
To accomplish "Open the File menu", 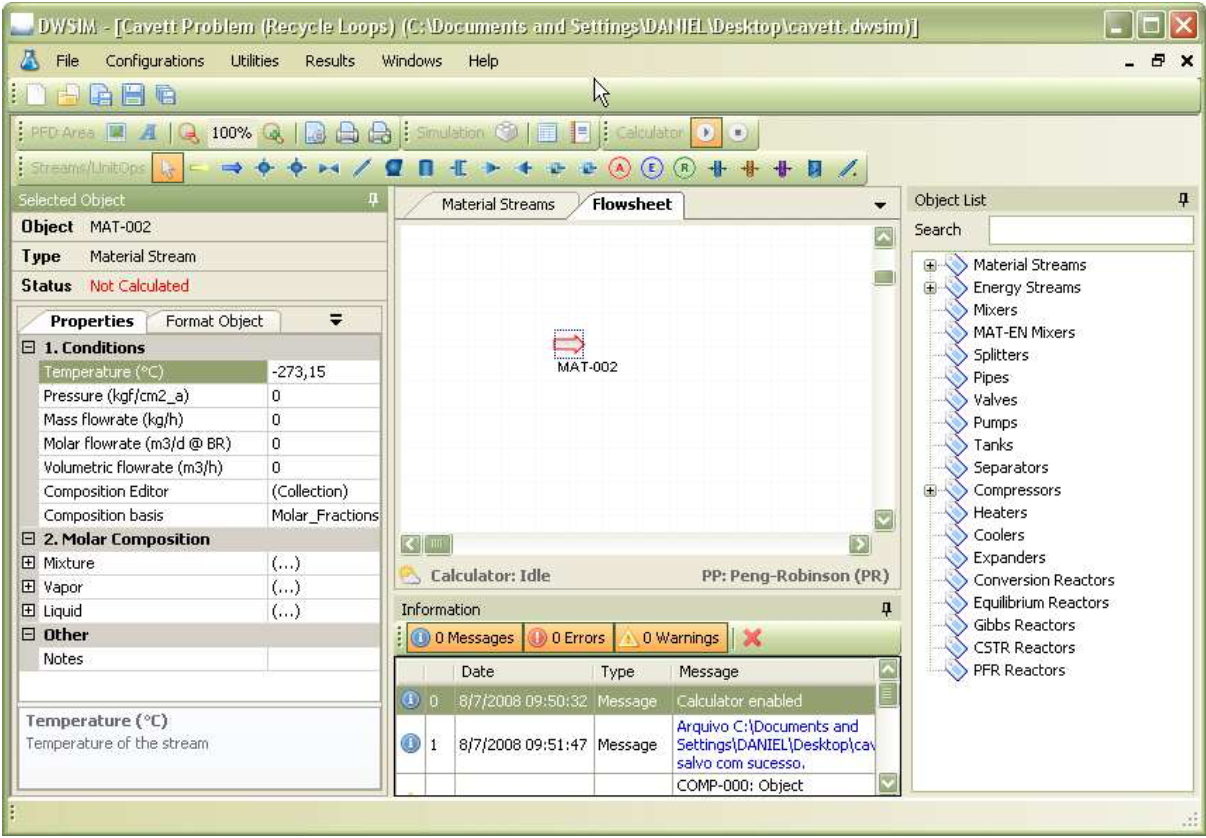I will [67, 61].
